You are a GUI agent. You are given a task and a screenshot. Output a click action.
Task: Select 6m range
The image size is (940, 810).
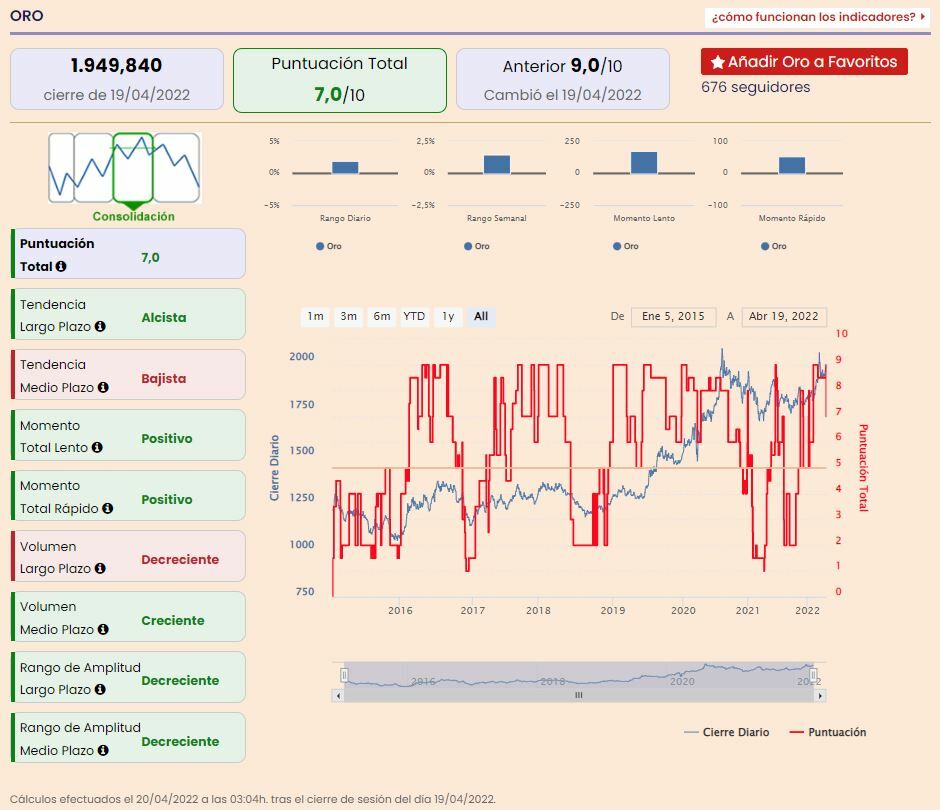click(x=382, y=317)
